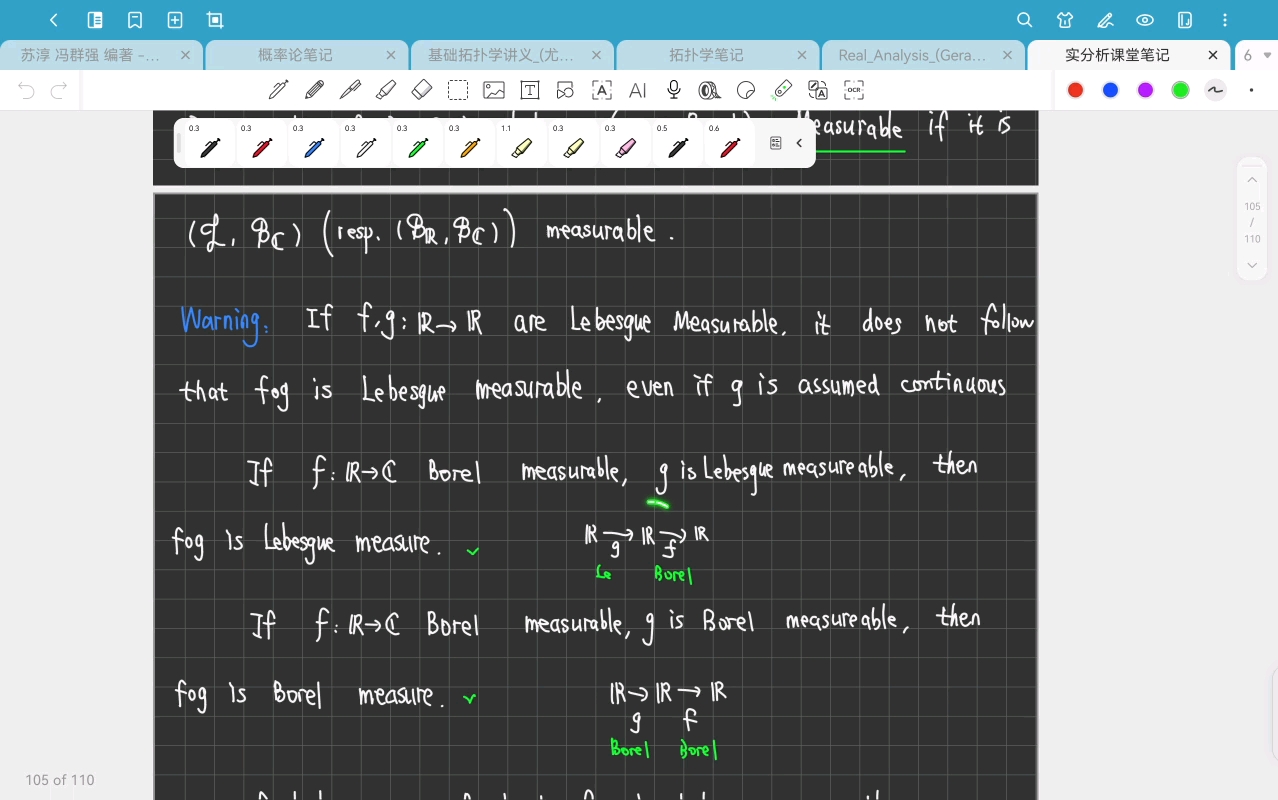Choose the blue 0.3 pen preset
The width and height of the screenshot is (1278, 800).
click(x=314, y=143)
